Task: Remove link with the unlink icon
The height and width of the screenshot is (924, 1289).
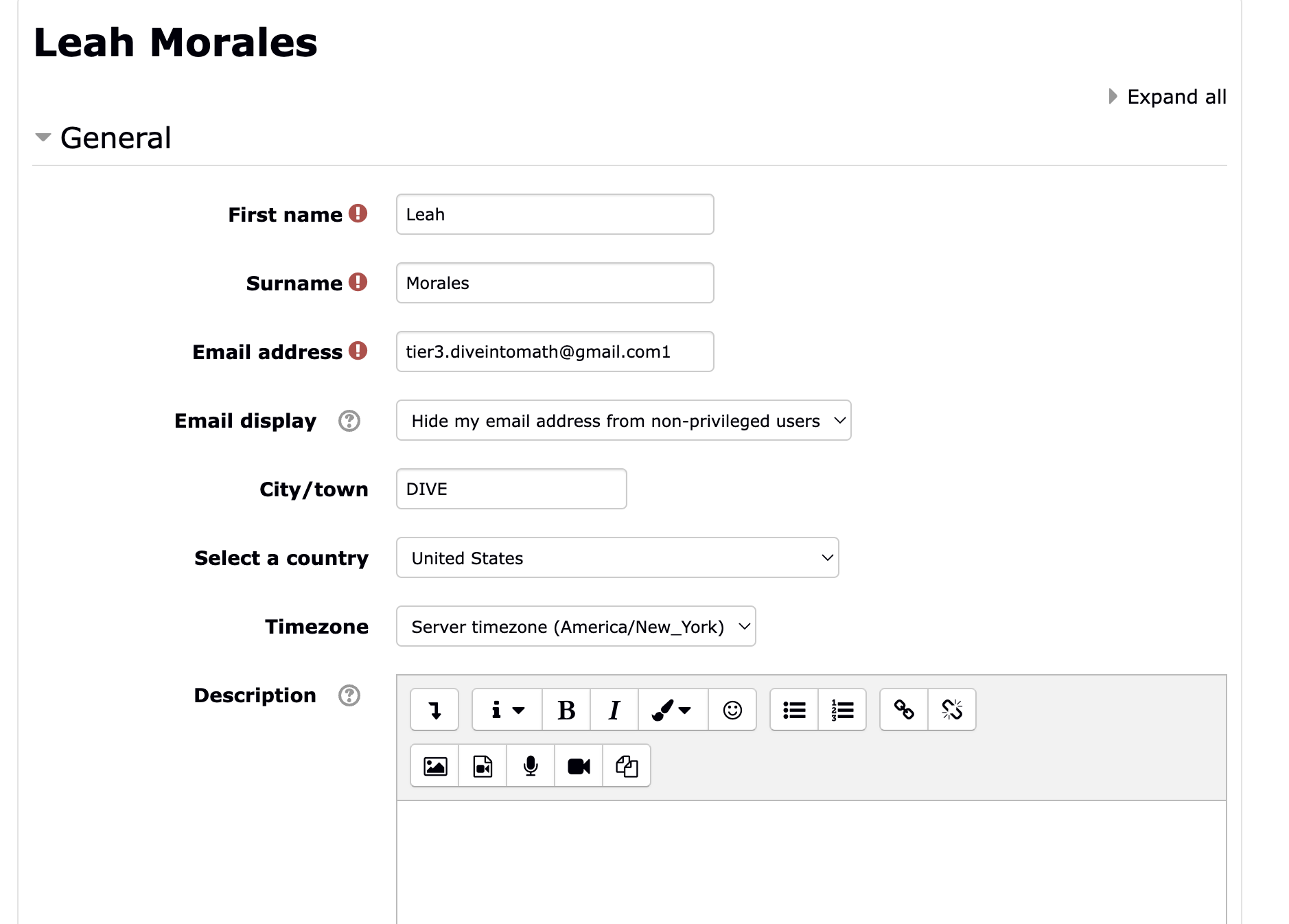Action: 952,710
